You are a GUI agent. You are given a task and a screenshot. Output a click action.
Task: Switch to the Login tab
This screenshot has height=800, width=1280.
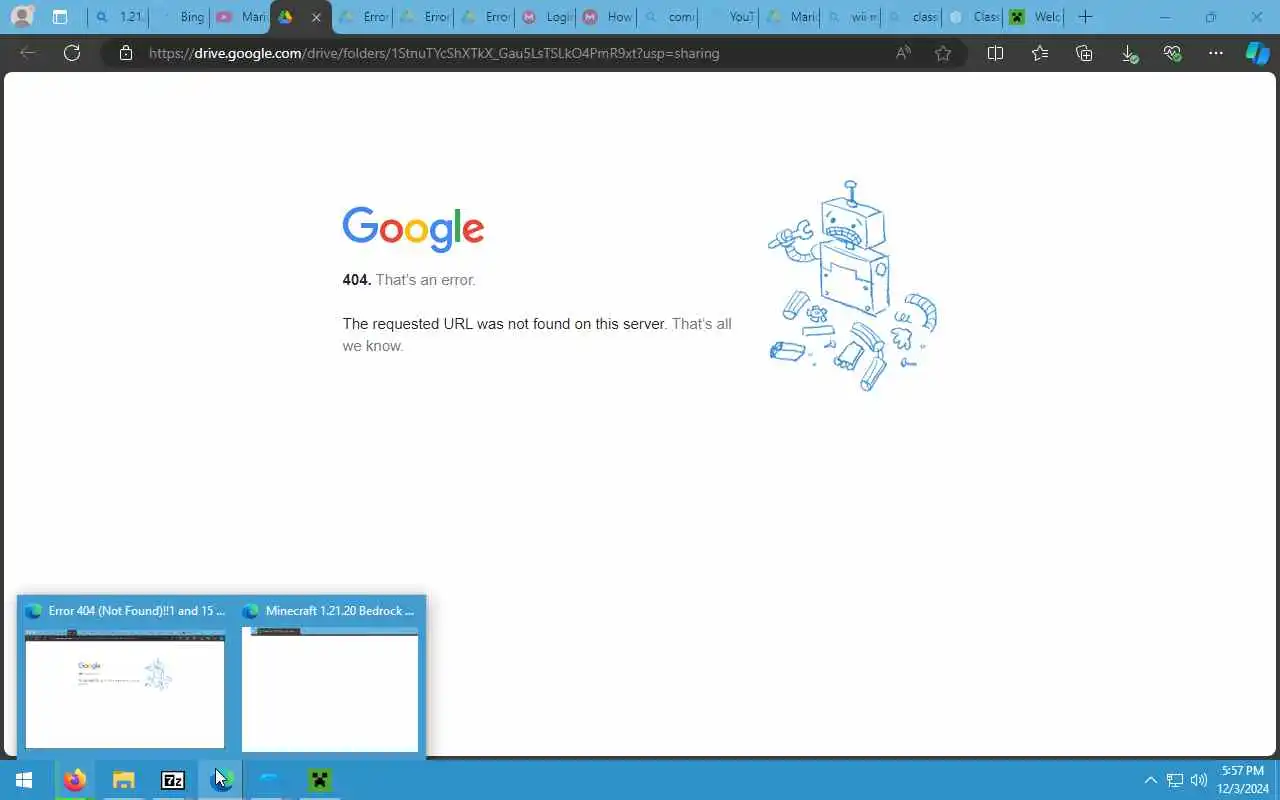pyautogui.click(x=547, y=17)
